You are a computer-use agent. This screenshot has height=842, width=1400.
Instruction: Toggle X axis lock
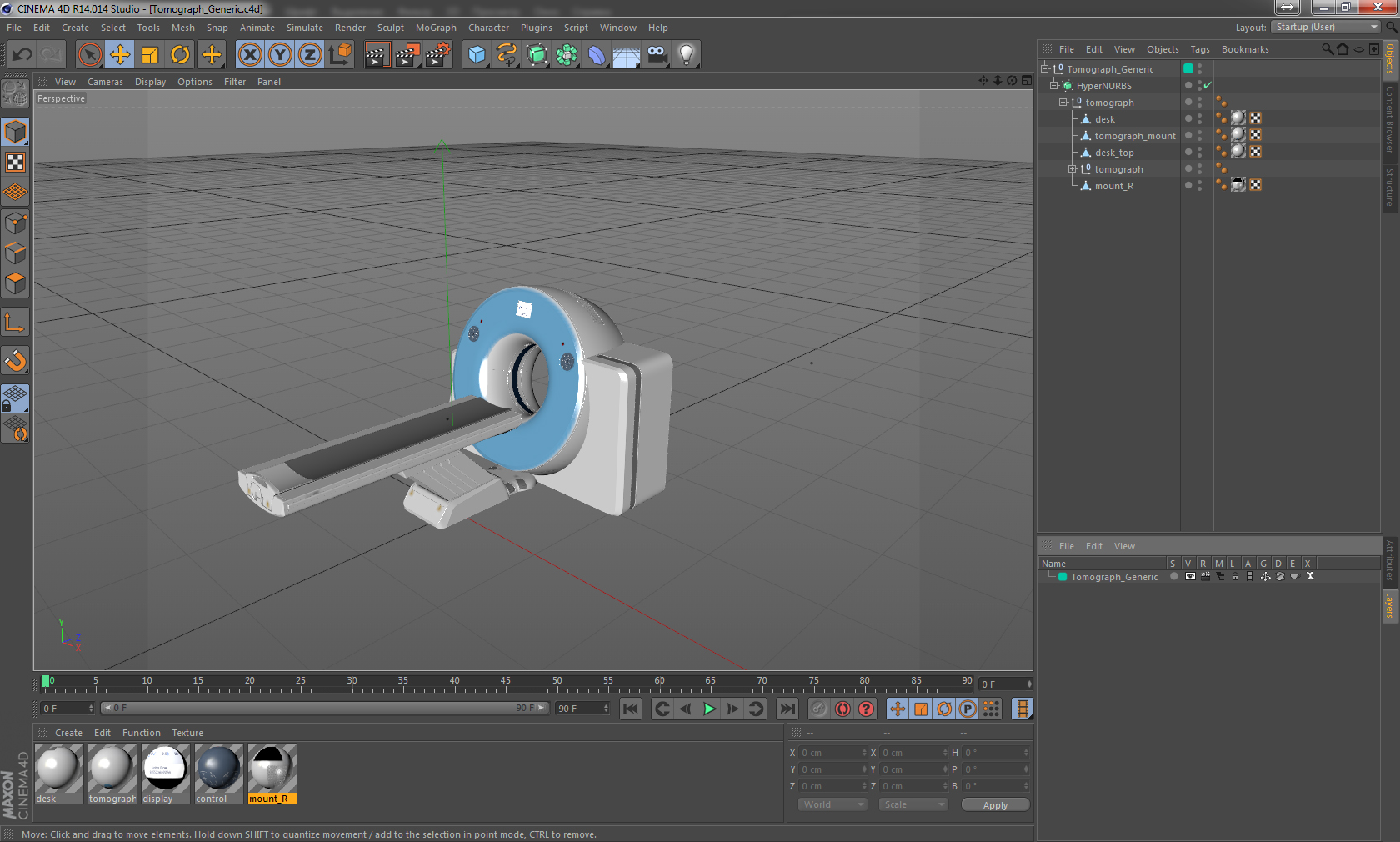click(x=249, y=55)
